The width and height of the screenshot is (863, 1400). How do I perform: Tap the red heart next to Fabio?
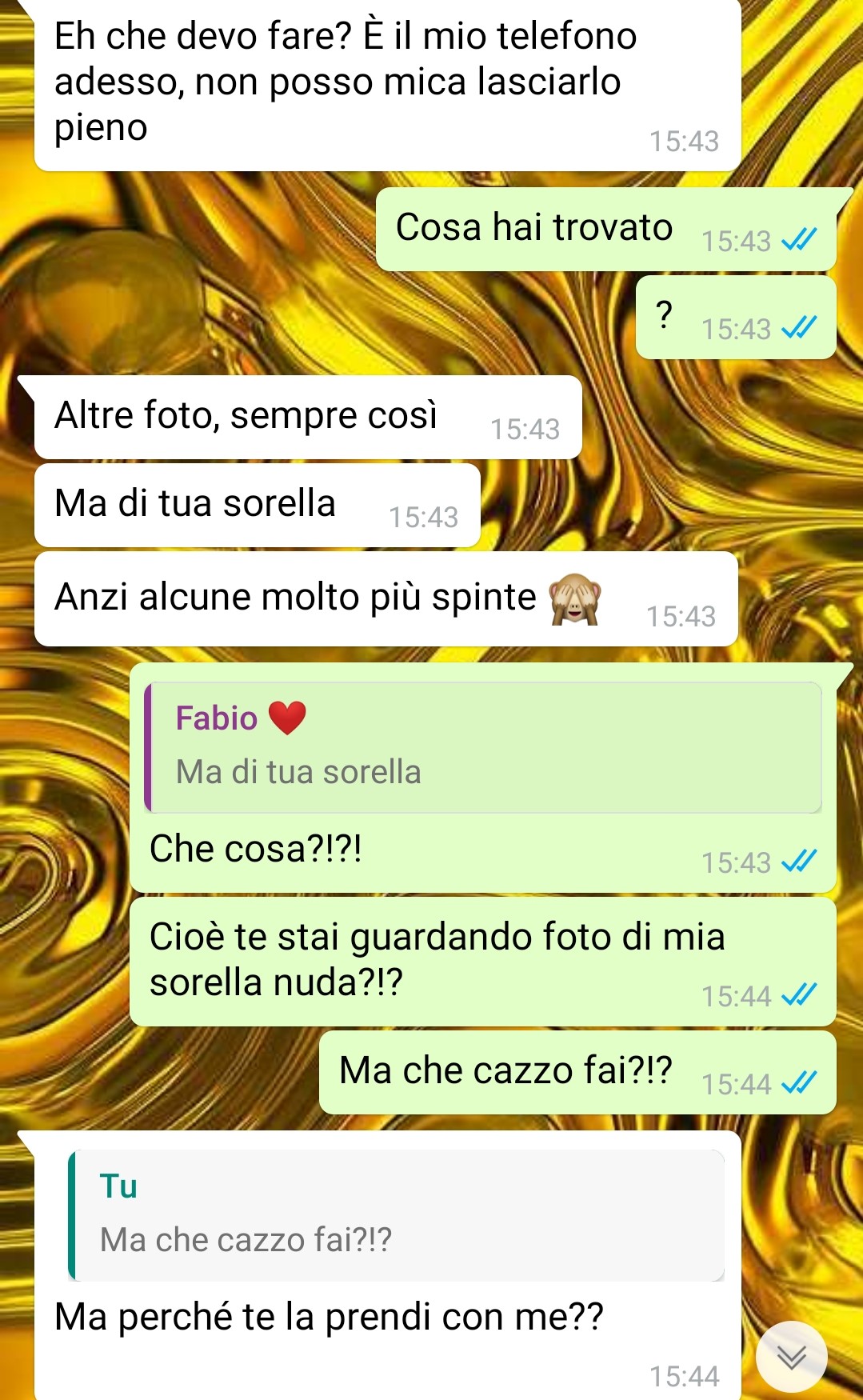(x=287, y=718)
